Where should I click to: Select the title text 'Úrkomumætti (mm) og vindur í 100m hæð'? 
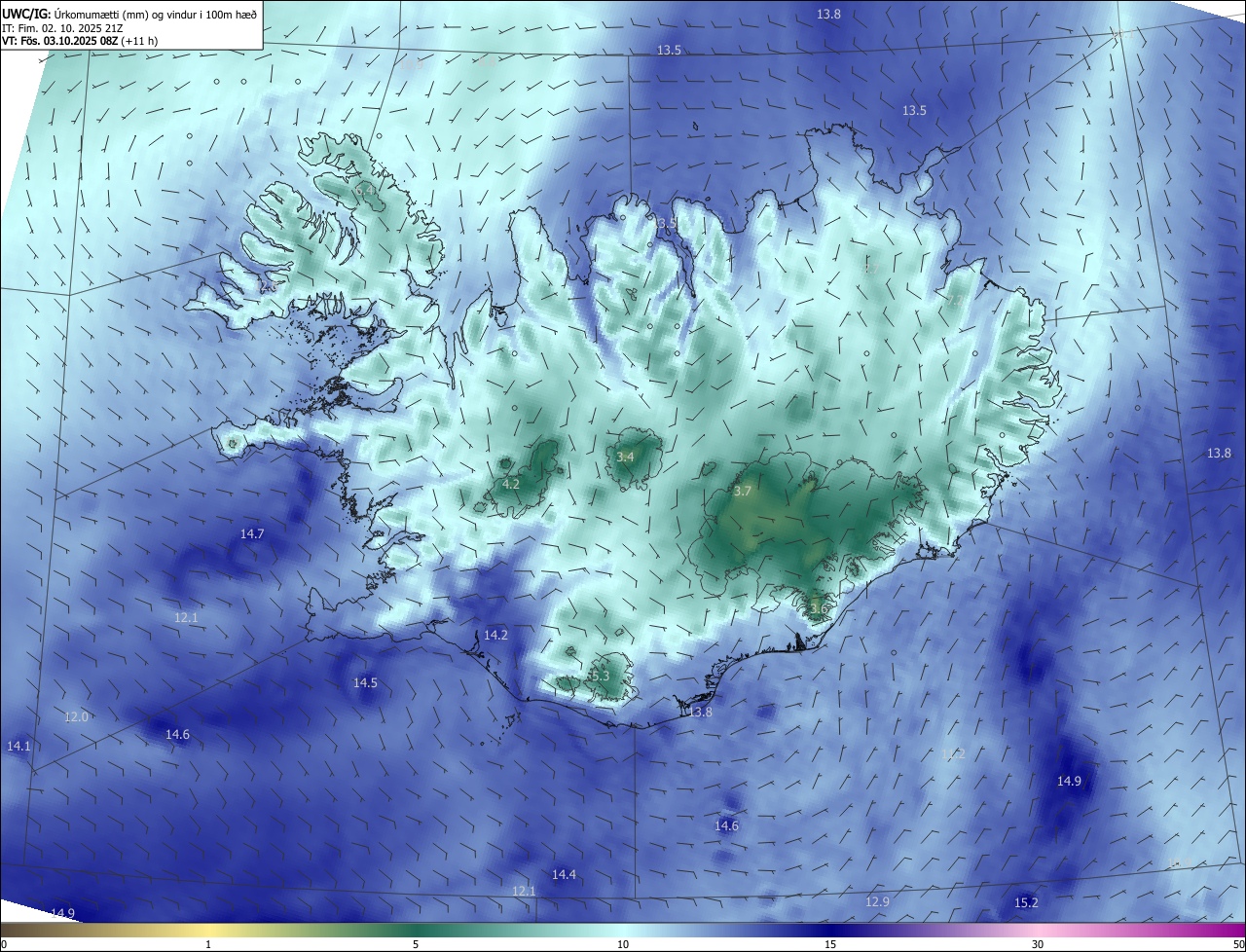(x=156, y=14)
